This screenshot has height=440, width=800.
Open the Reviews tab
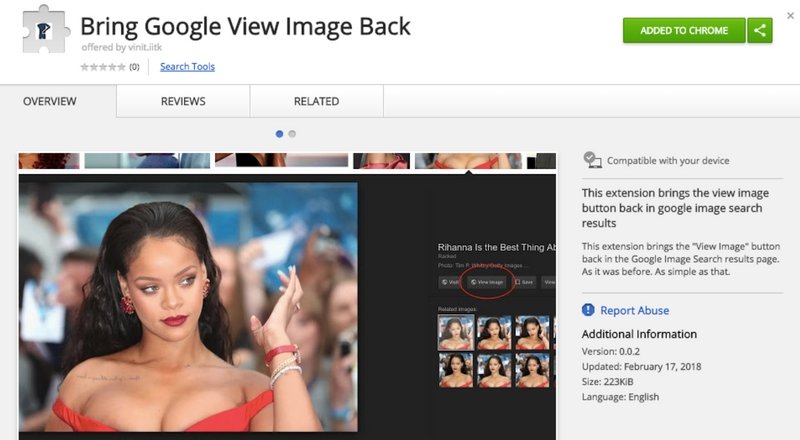(x=183, y=101)
